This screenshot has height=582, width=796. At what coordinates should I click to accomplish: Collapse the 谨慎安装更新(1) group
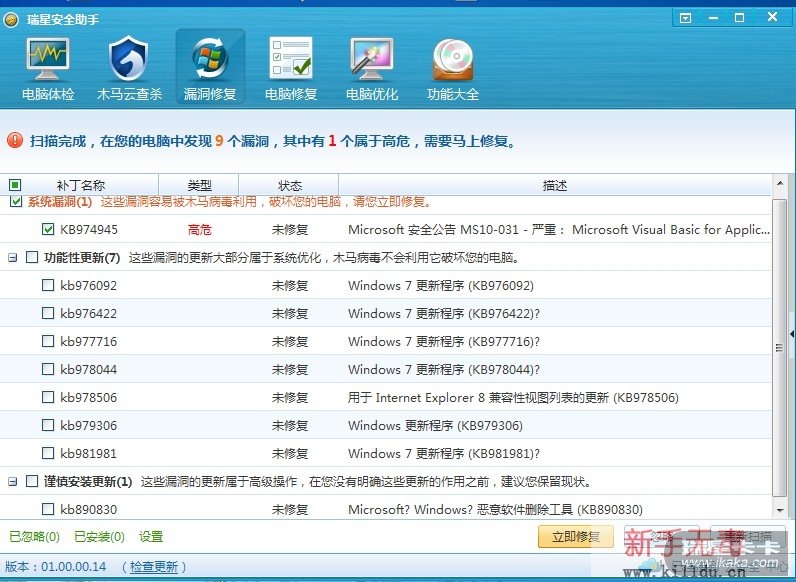[13, 481]
